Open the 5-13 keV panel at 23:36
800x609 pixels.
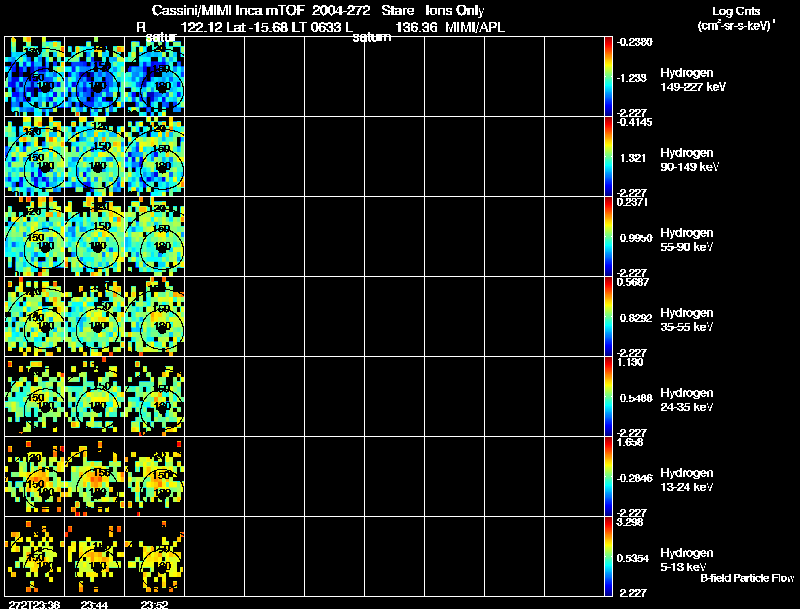[x=35, y=557]
